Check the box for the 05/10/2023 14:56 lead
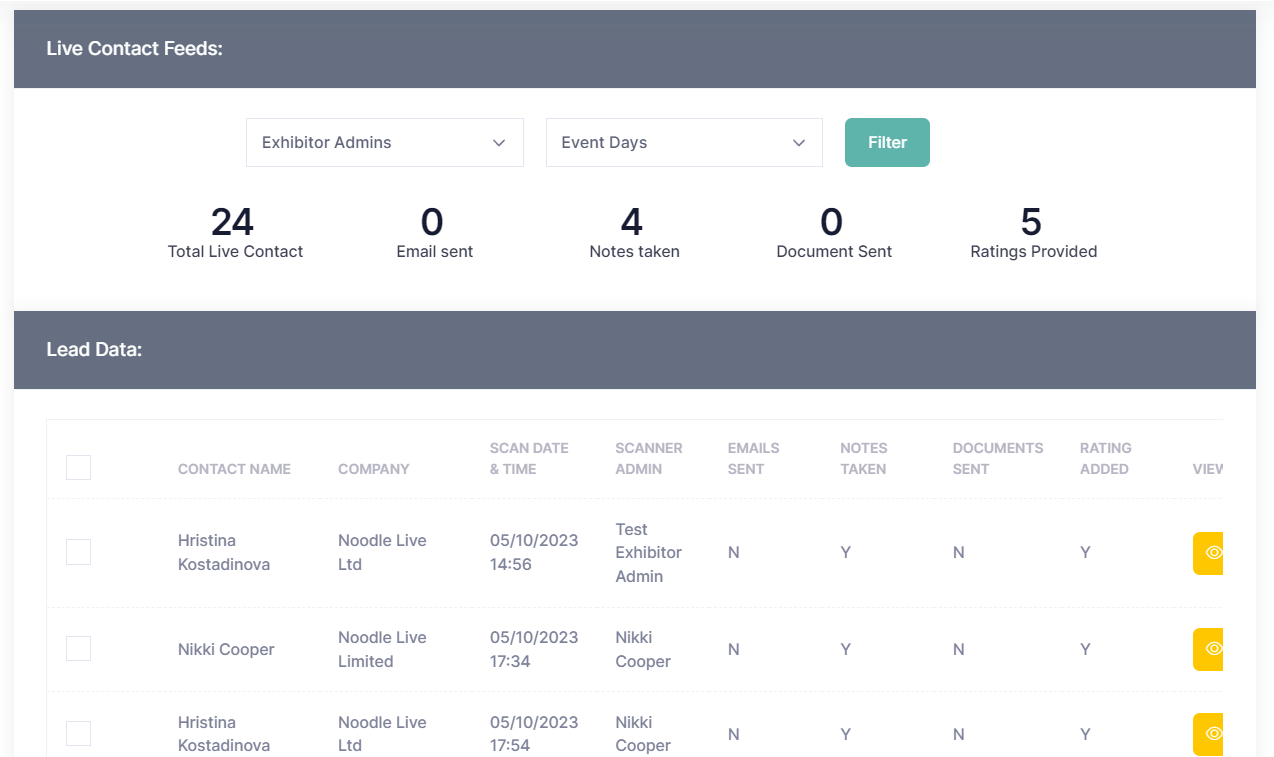Image resolution: width=1274 pixels, height=757 pixels. 78,552
